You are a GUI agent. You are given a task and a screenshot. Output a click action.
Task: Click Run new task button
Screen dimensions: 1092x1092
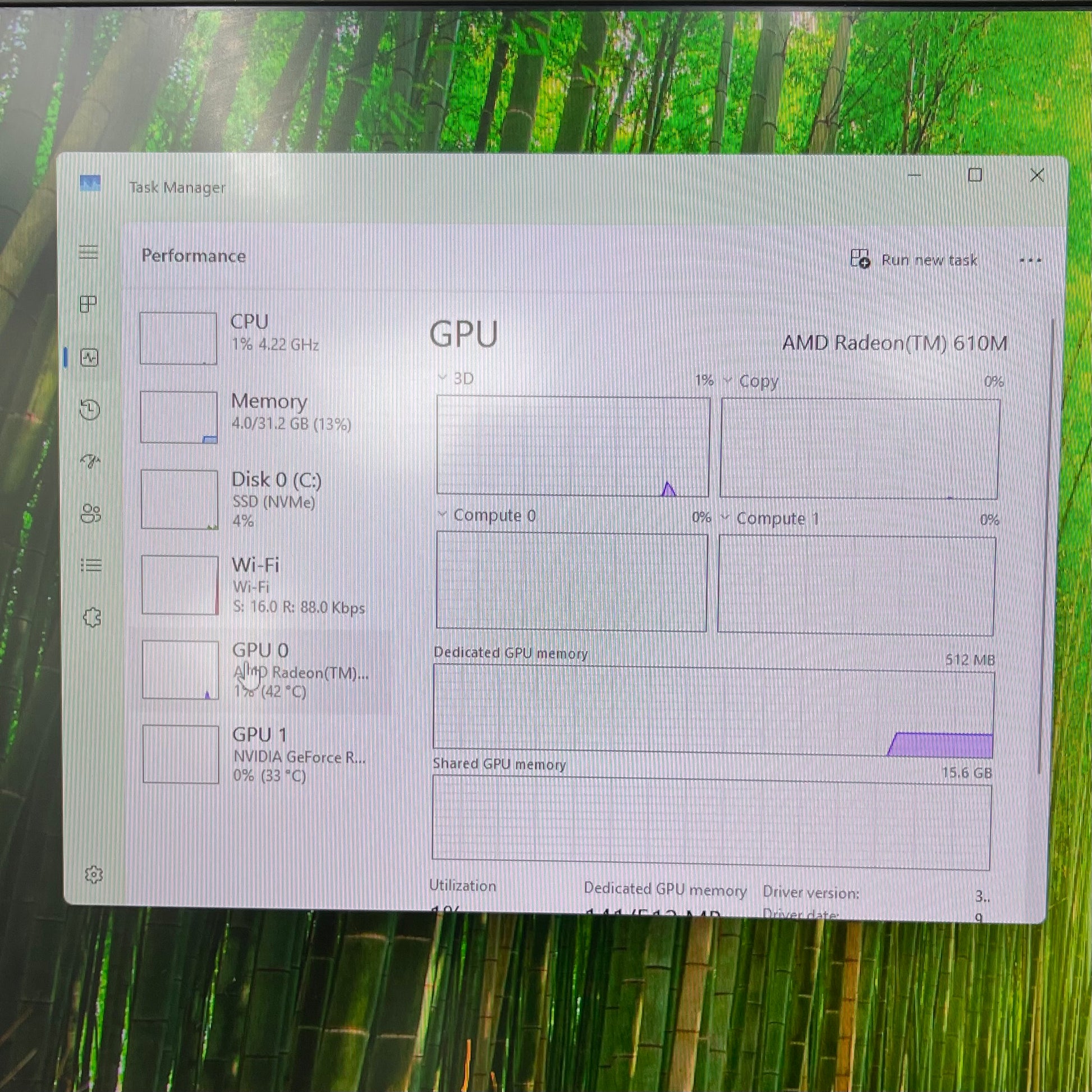point(914,259)
